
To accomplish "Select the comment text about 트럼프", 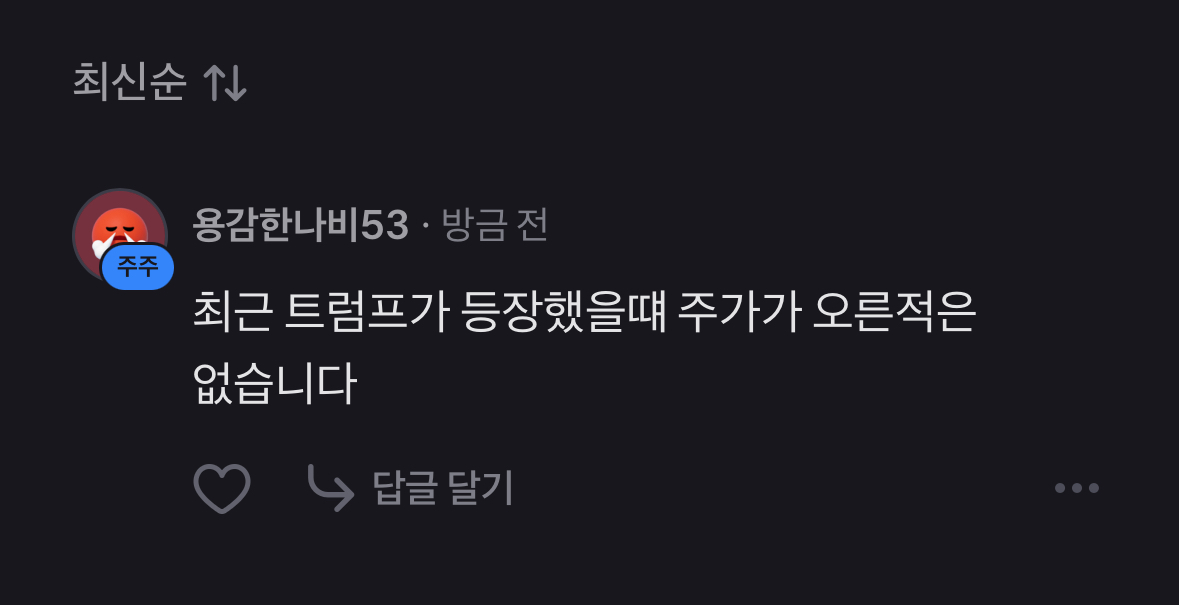I will 584,346.
